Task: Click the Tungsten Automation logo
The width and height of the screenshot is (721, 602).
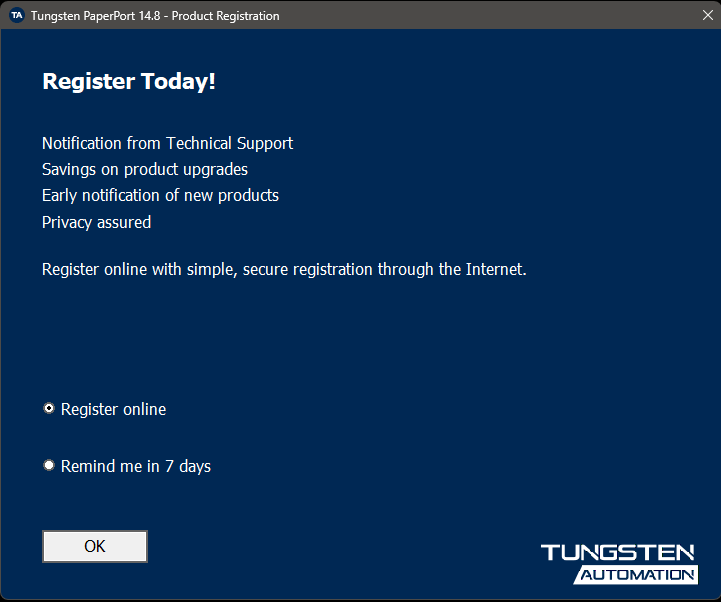Action: [619, 563]
